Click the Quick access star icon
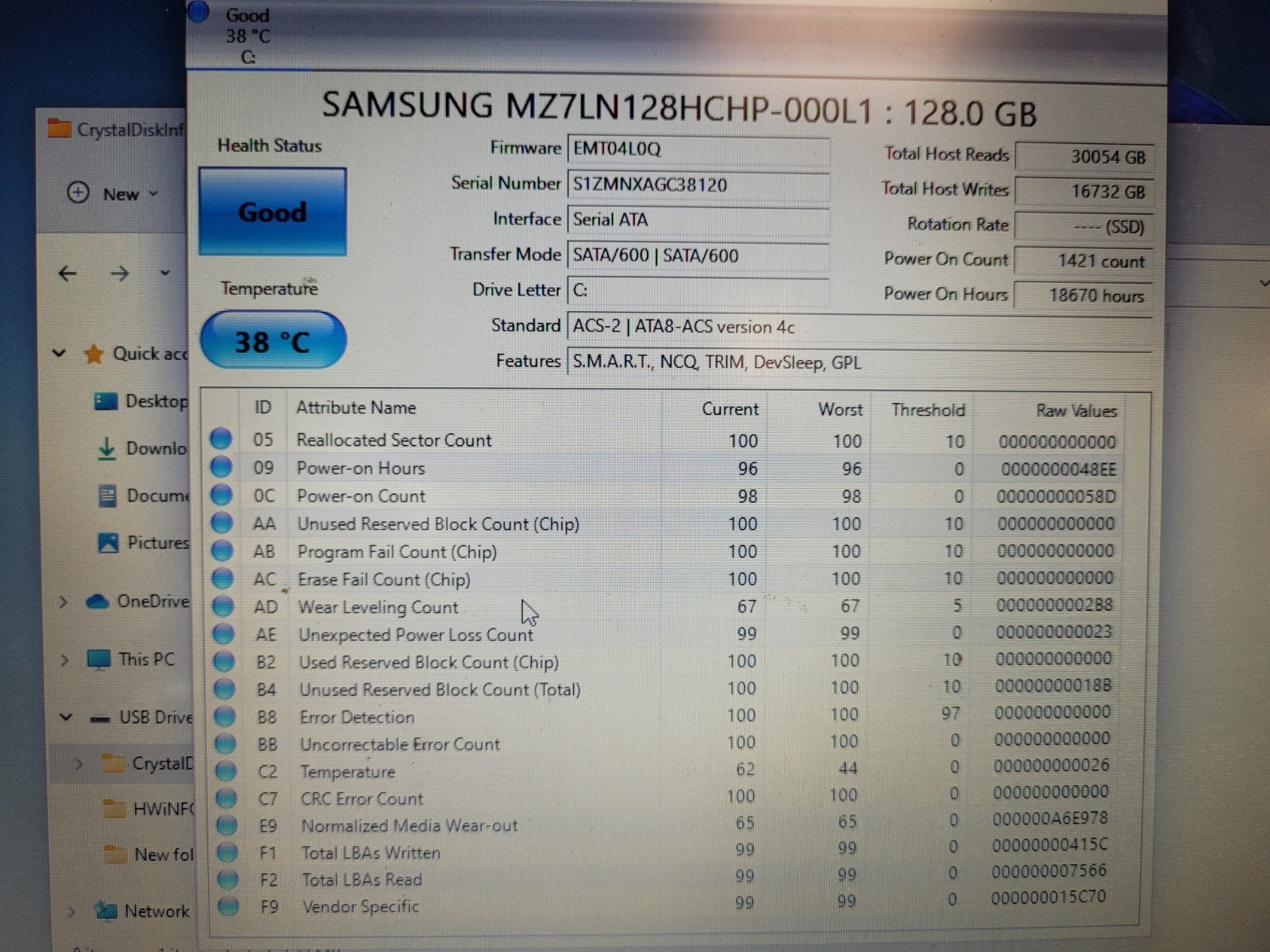Image resolution: width=1270 pixels, height=952 pixels. tap(94, 354)
